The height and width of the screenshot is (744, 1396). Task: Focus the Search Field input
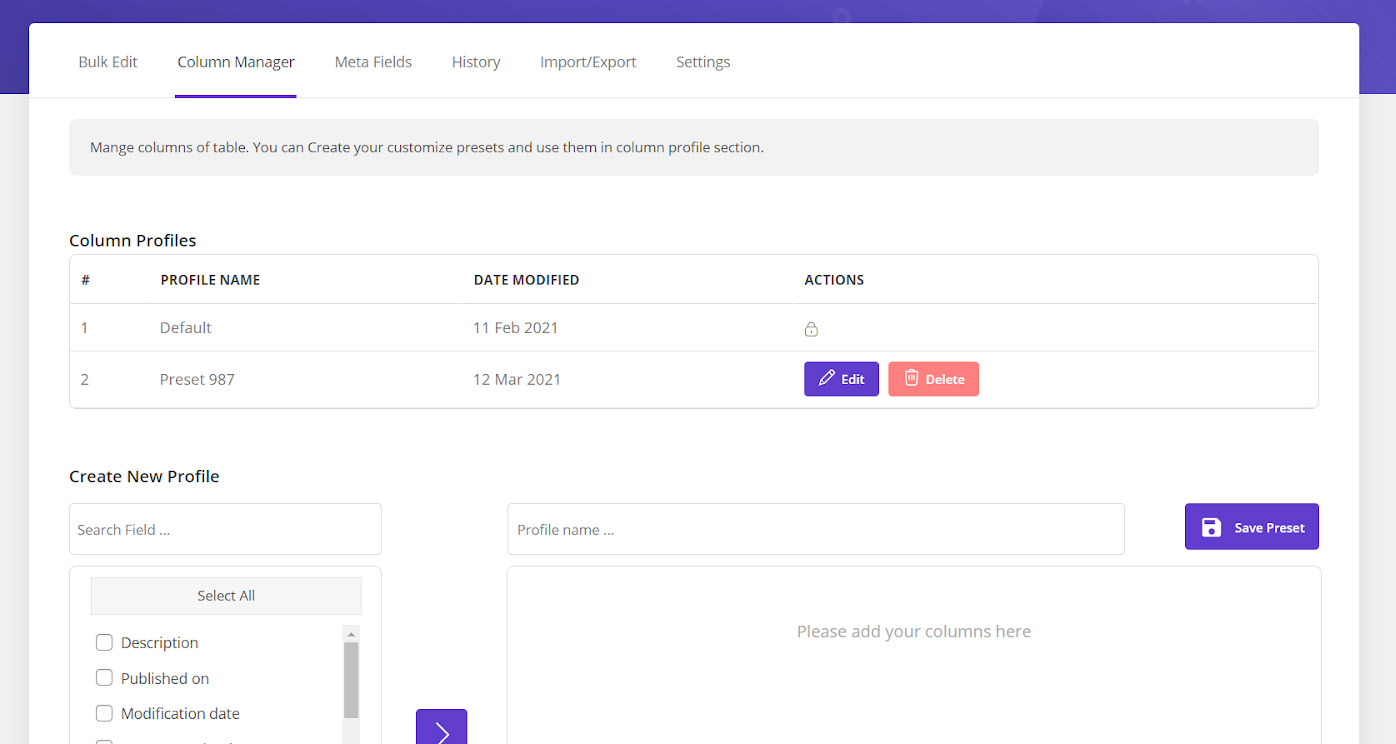click(225, 529)
